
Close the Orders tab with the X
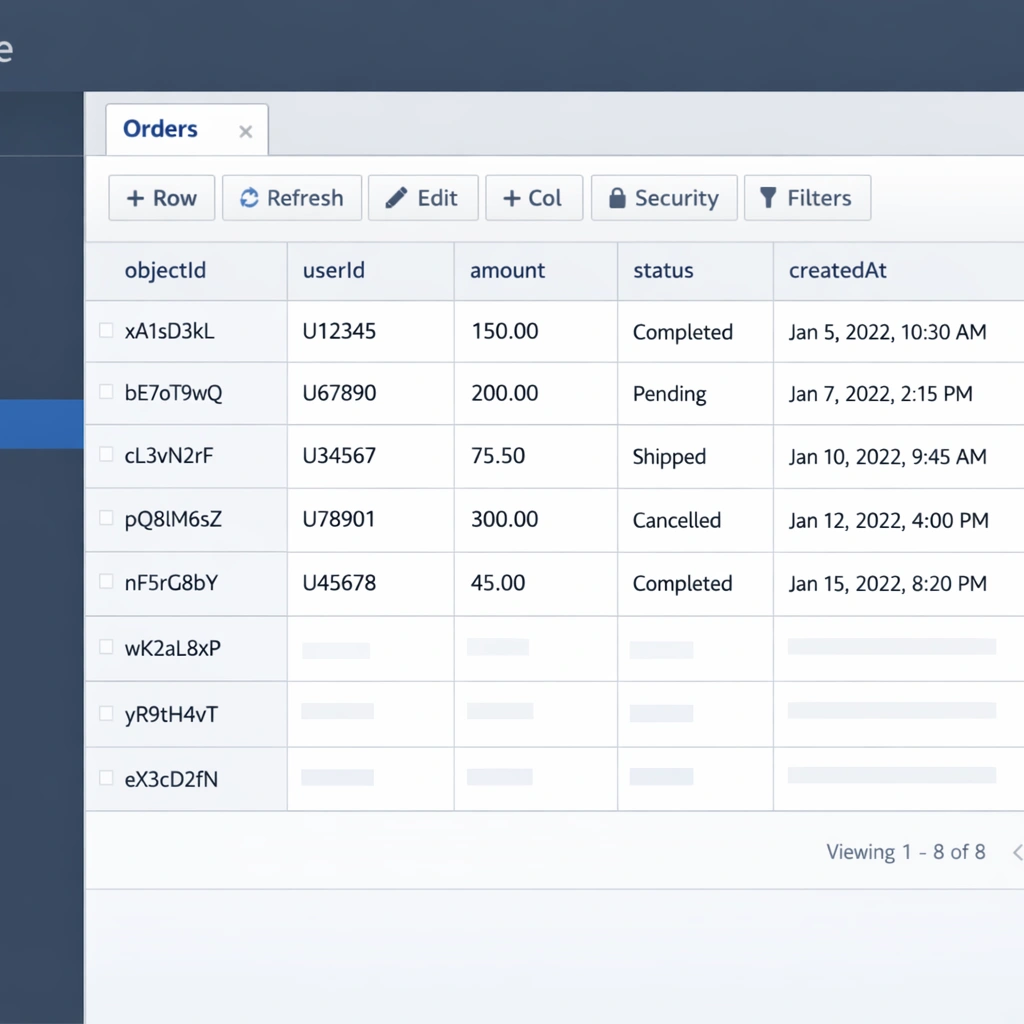pyautogui.click(x=246, y=132)
